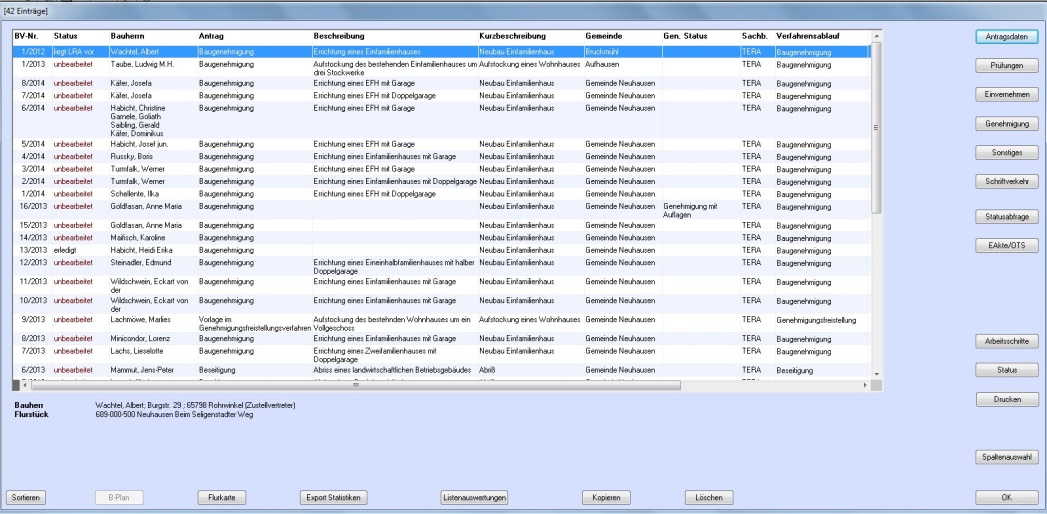Open Schriftverkehr correspondence
The width and height of the screenshot is (1047, 514).
pos(1007,182)
